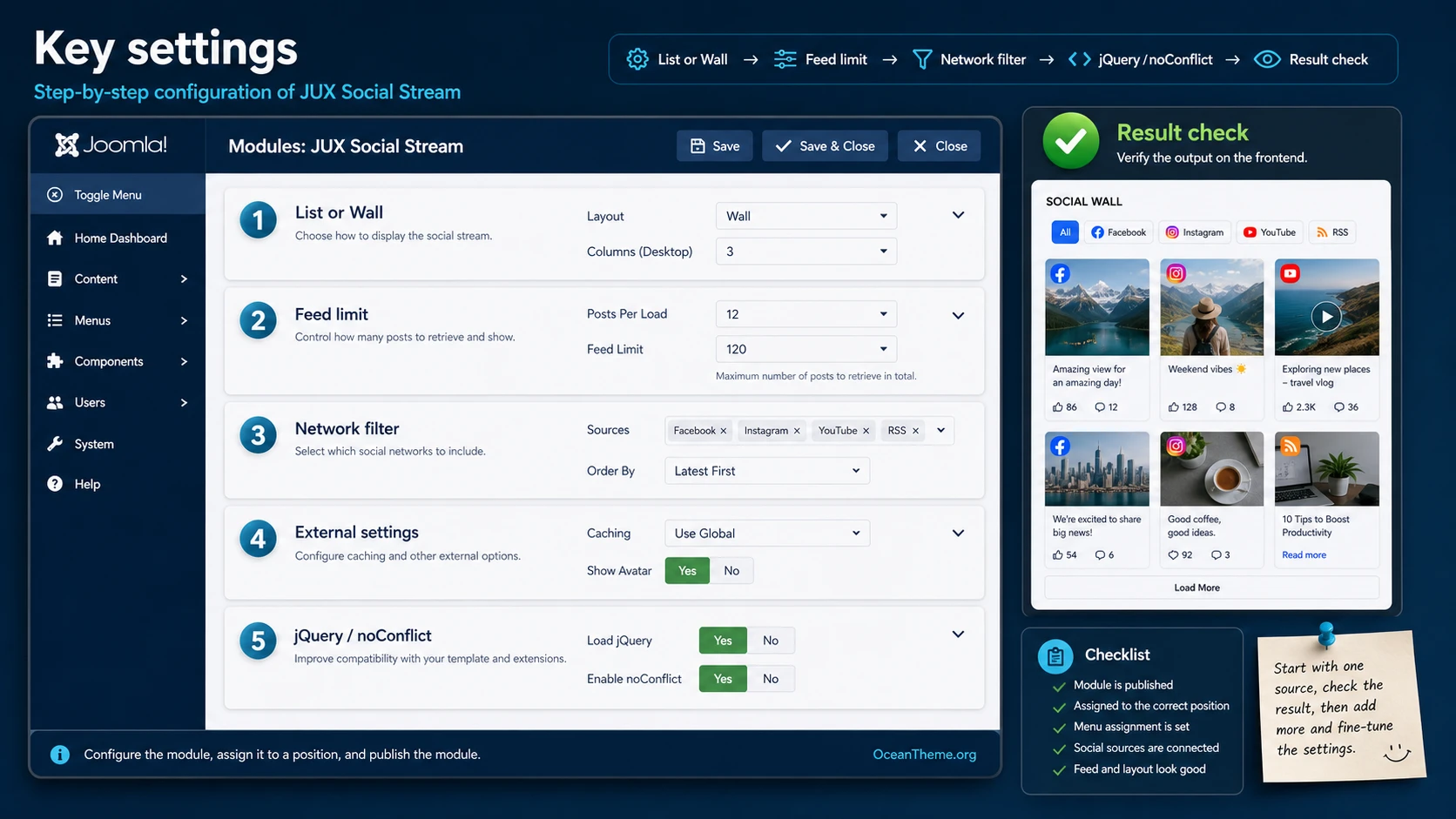Click the Facebook badge on We're excited post

pos(1060,446)
